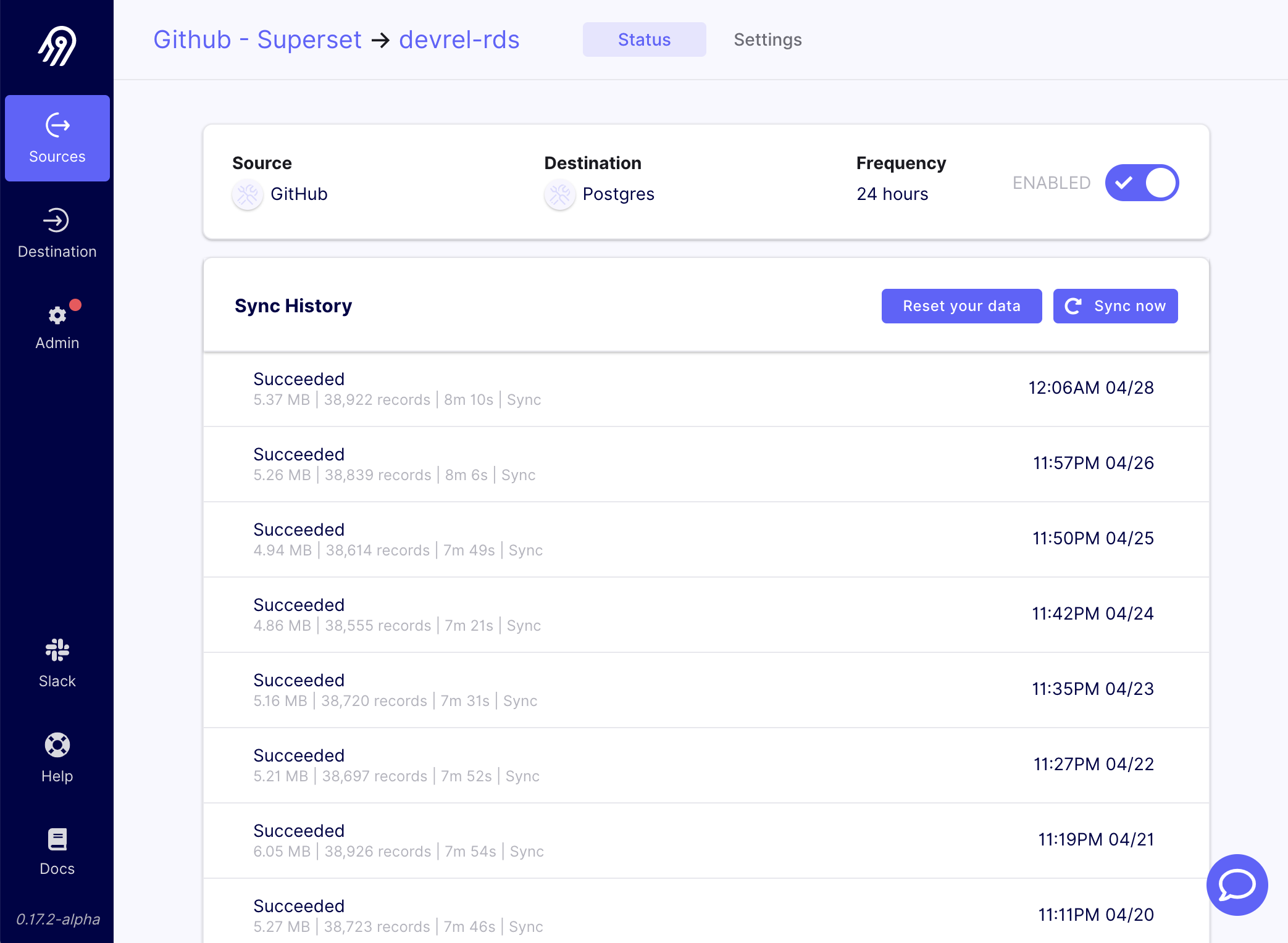Click the Slack icon in sidebar
1288x943 pixels.
[57, 650]
